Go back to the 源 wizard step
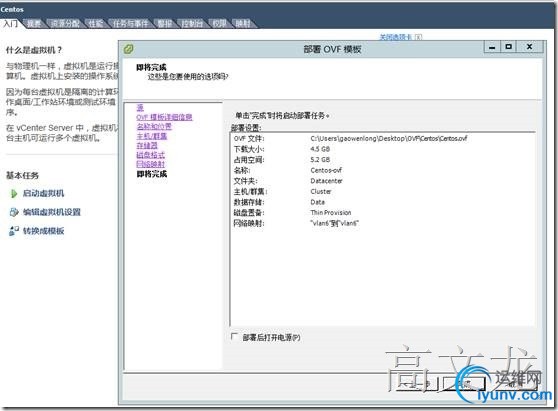 click(140, 107)
